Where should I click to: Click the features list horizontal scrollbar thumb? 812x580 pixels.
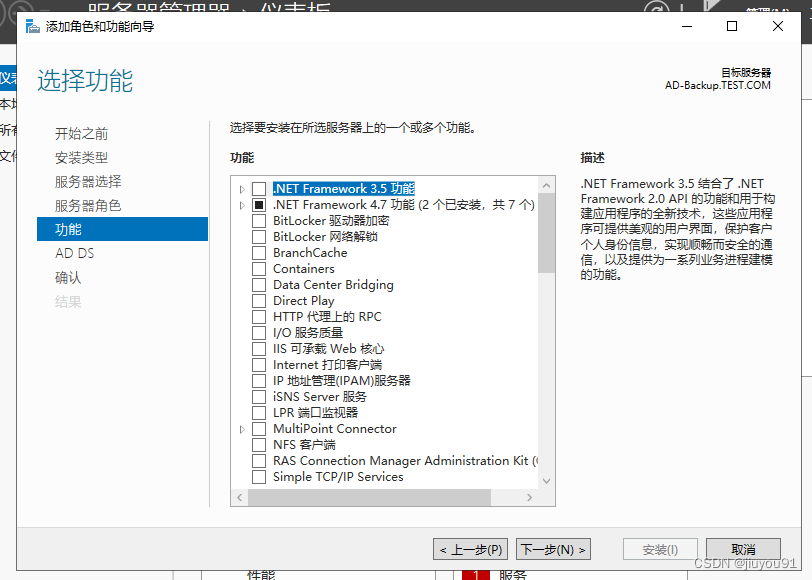[x=369, y=498]
